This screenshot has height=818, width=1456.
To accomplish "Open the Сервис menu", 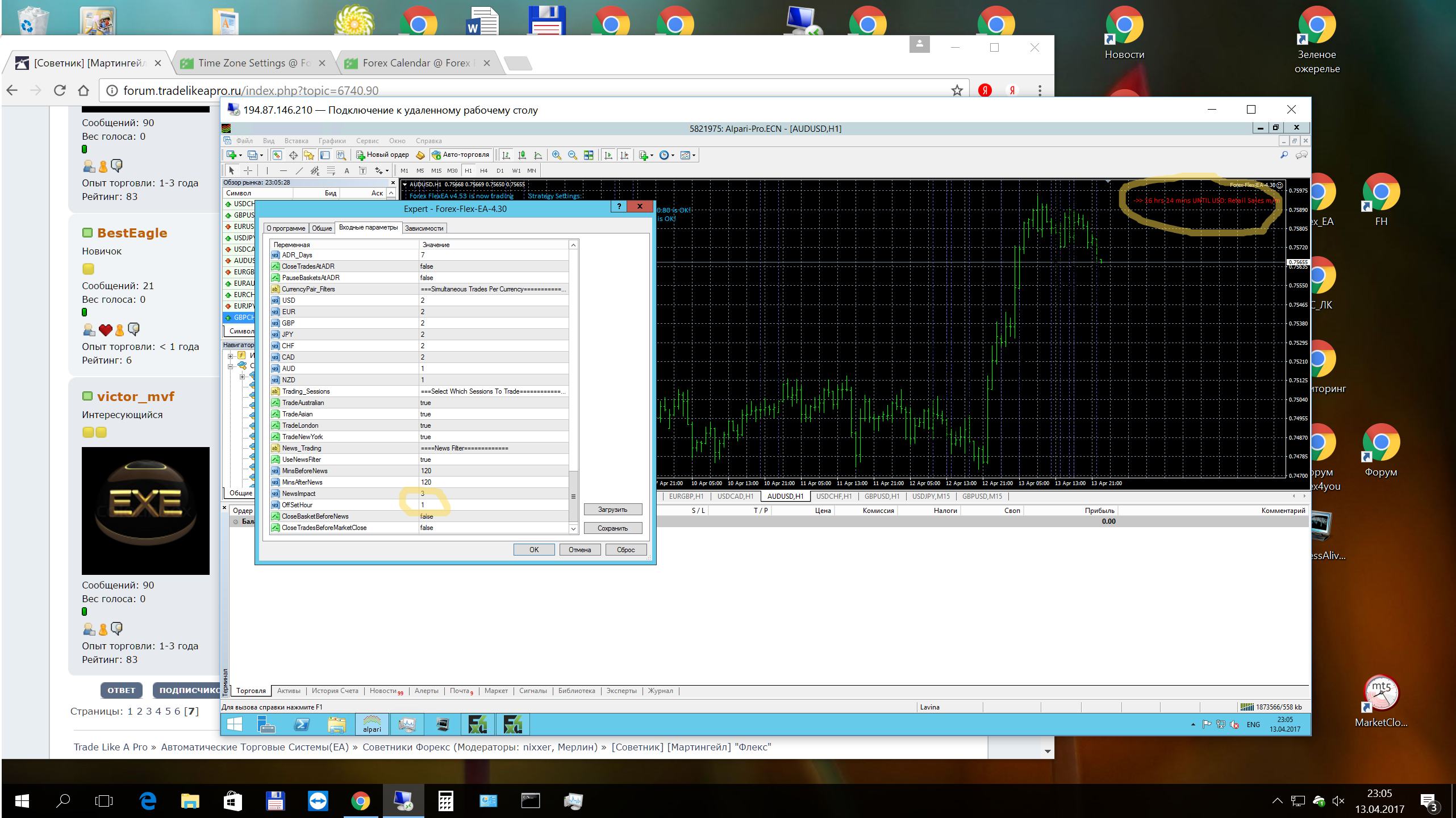I will pyautogui.click(x=367, y=141).
